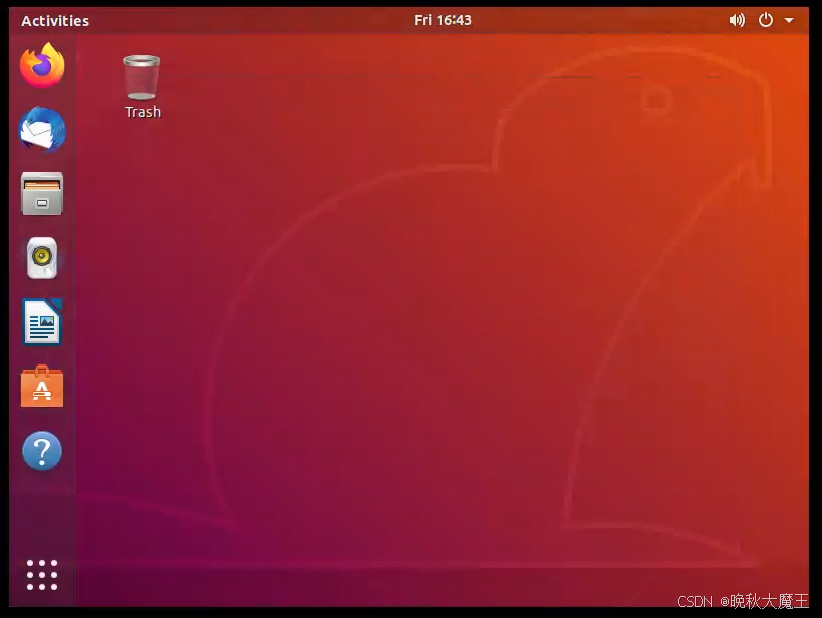Open Ubuntu Software store
Image resolution: width=822 pixels, height=618 pixels.
tap(42, 386)
